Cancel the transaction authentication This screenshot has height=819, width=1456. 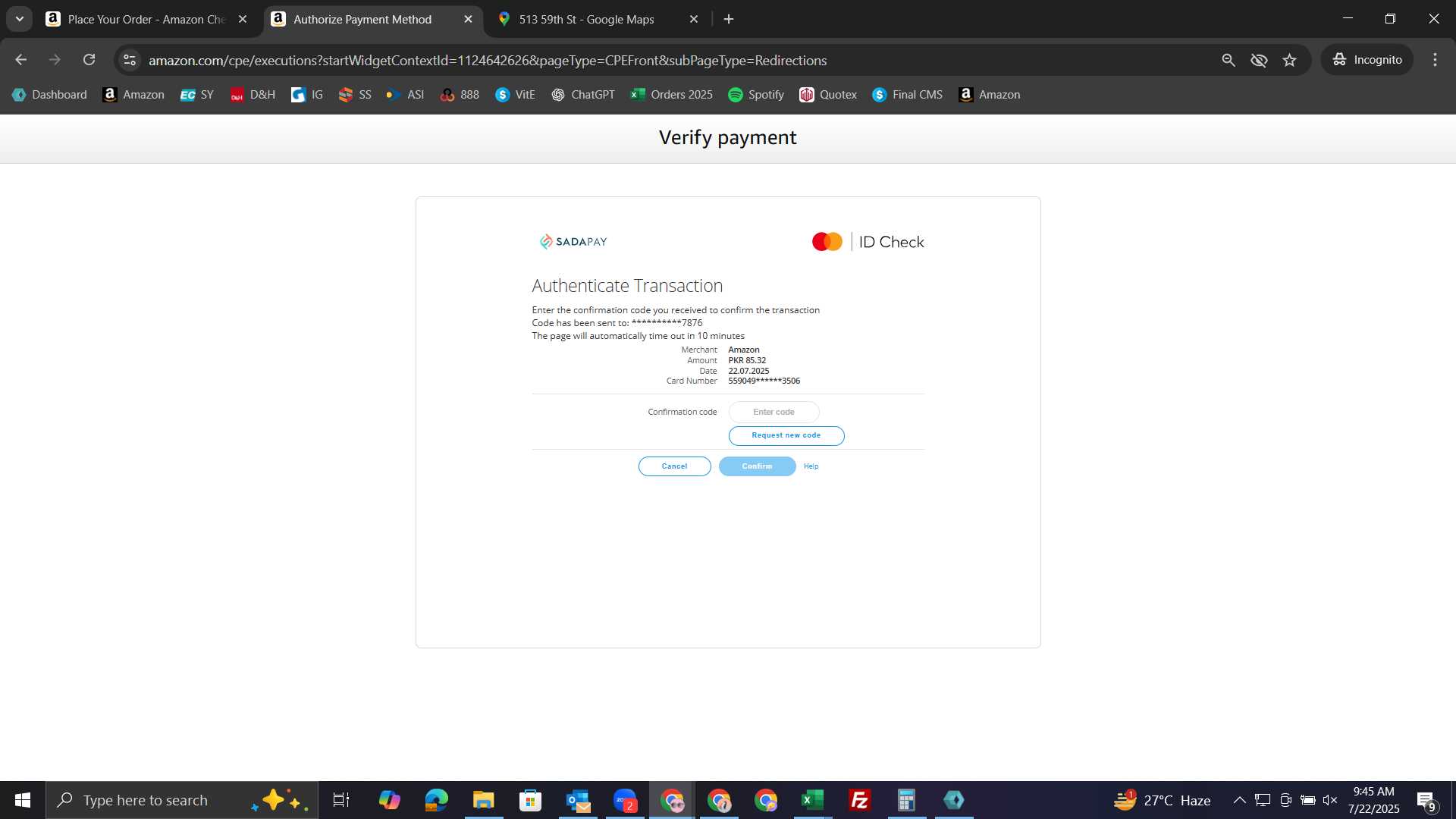pos(674,466)
